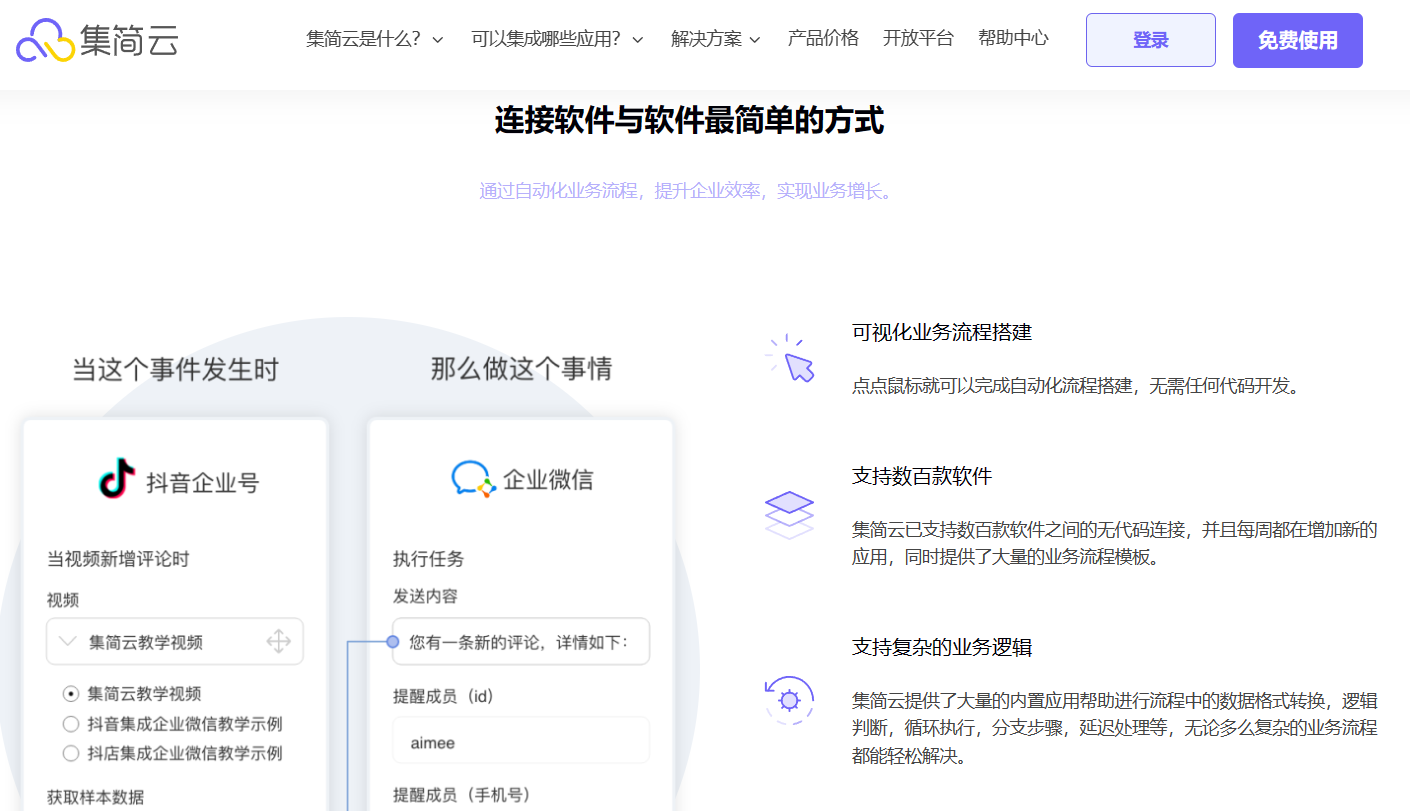Open the 开放平台 nav item
Screen dimensions: 1410x811
918,39
